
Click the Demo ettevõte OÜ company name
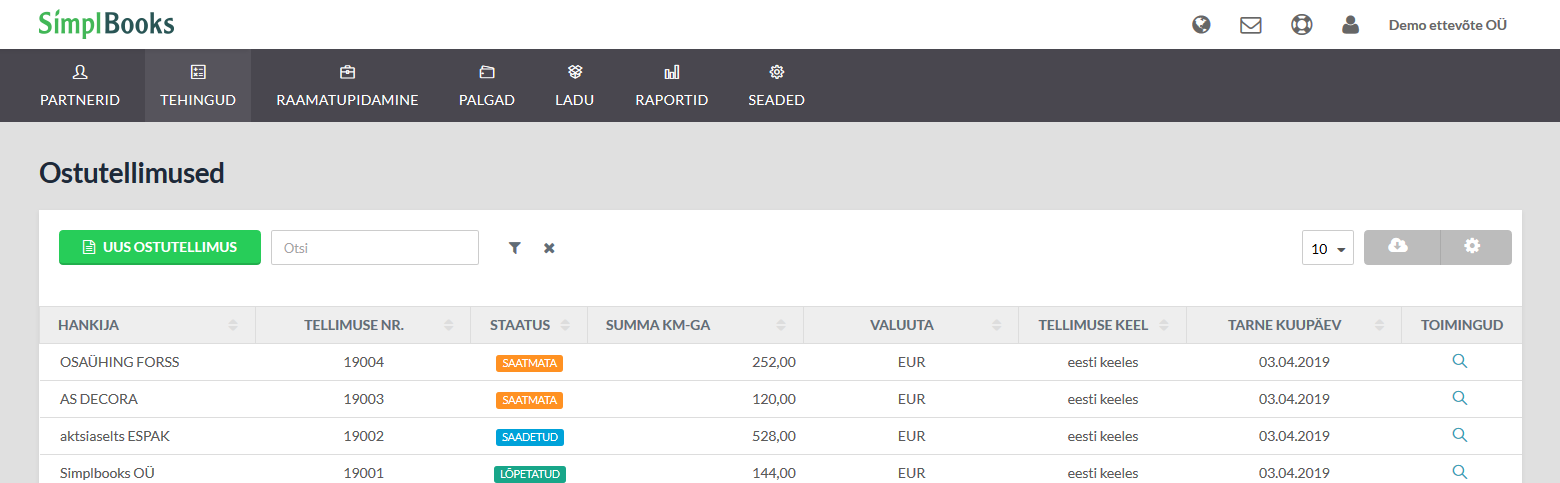click(x=1447, y=25)
